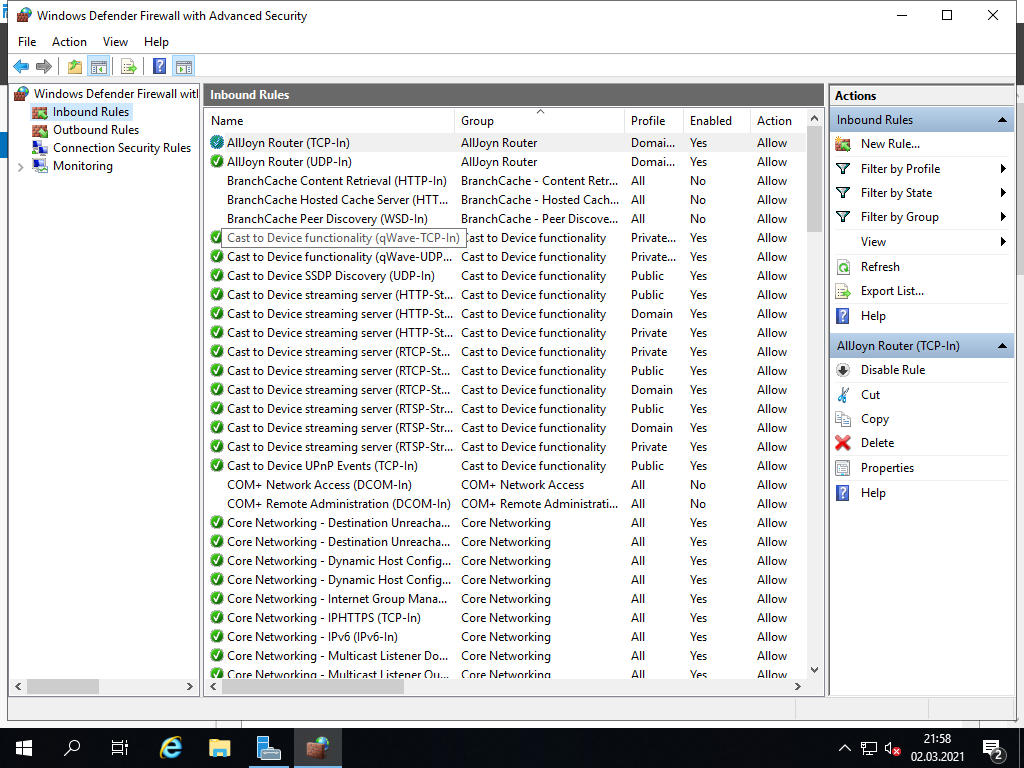The height and width of the screenshot is (768, 1024).
Task: Click New Rule... in the Actions pane
Action: (x=889, y=144)
